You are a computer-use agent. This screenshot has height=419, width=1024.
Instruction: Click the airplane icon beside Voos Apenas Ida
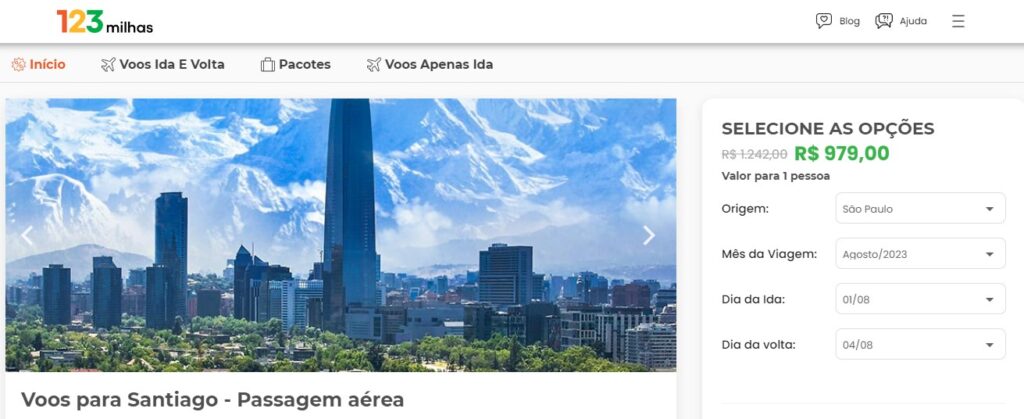point(374,65)
